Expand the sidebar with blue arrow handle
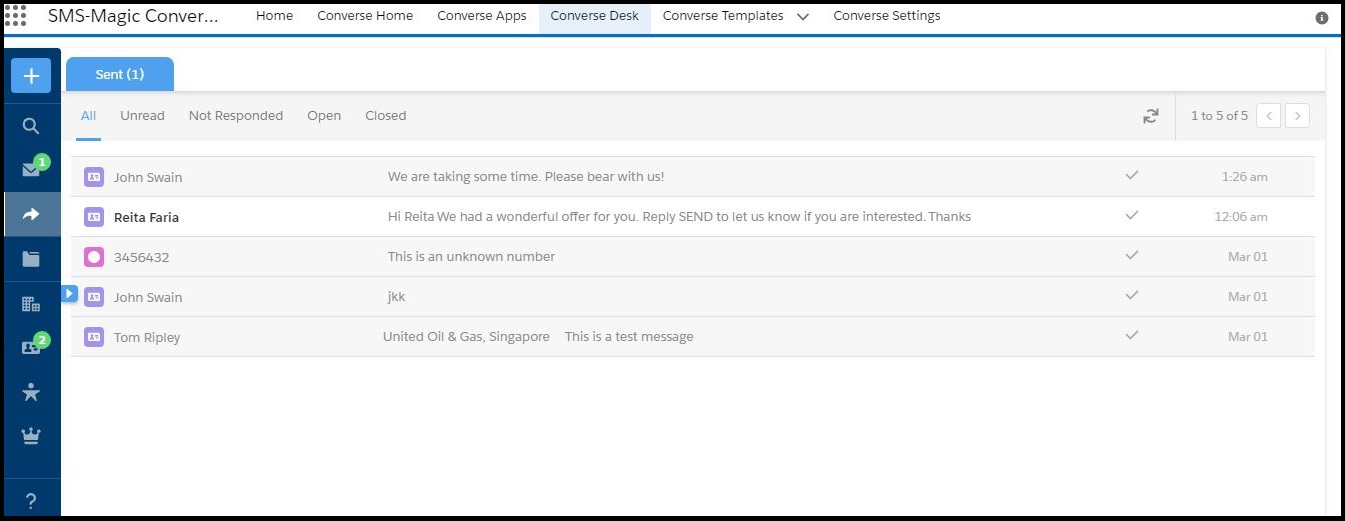The height and width of the screenshot is (521, 1345). [69, 293]
